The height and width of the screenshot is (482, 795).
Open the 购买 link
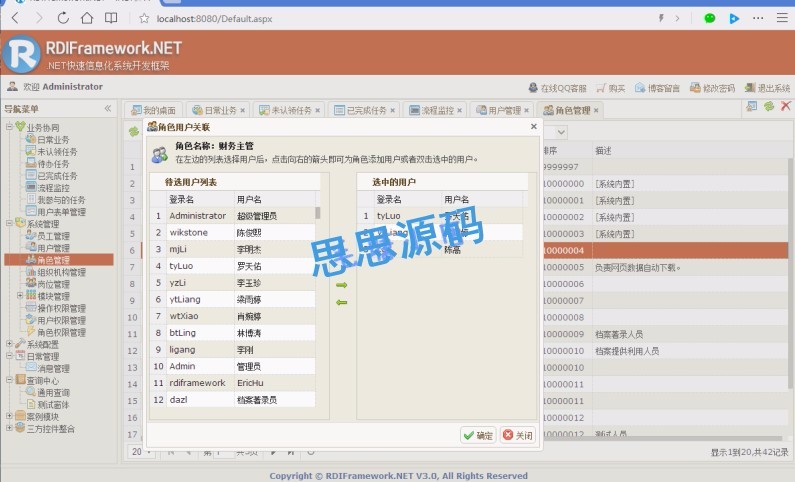[x=610, y=88]
